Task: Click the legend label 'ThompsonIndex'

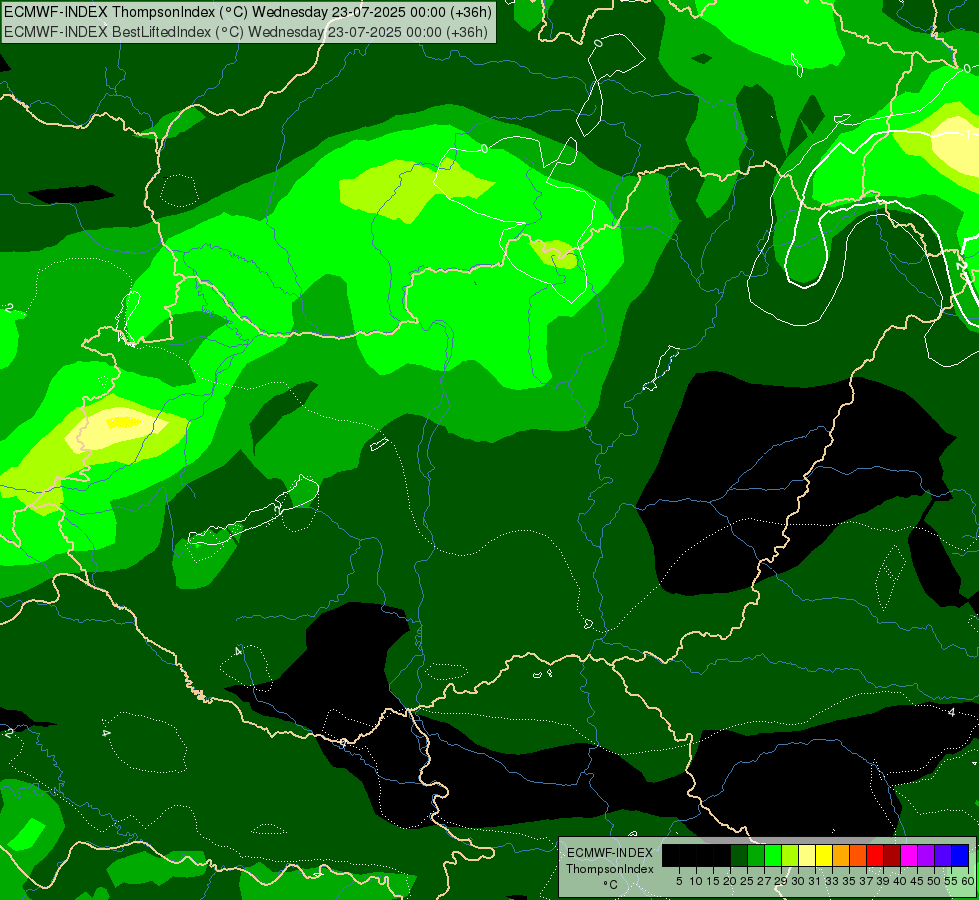Action: [x=610, y=869]
